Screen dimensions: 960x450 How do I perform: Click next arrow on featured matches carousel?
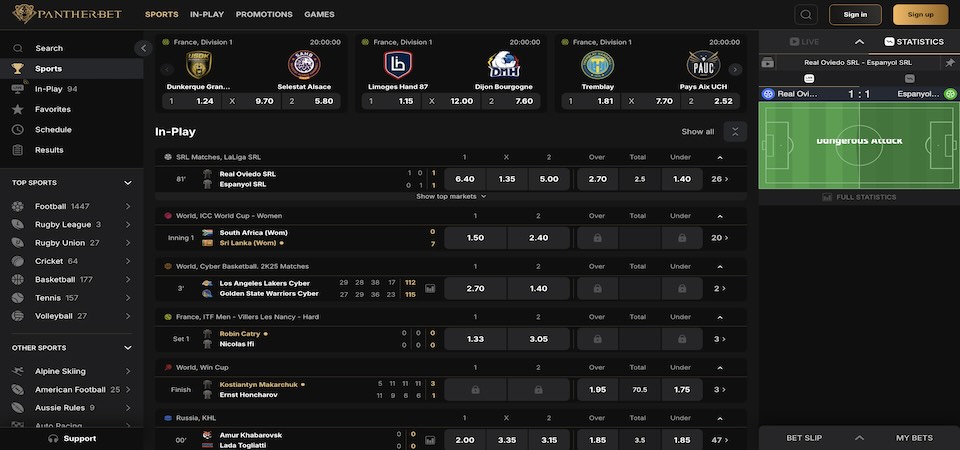(x=735, y=70)
